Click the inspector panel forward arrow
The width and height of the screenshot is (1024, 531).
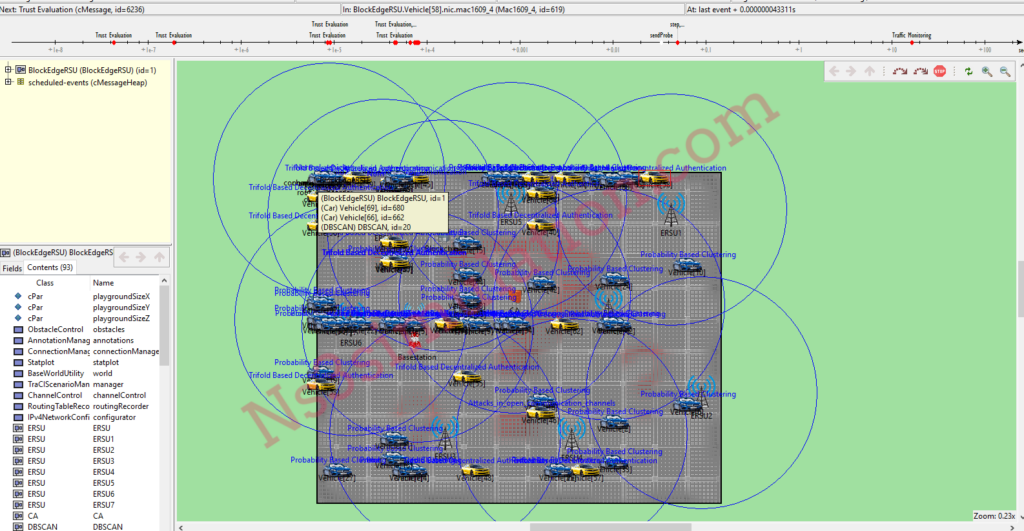point(140,257)
